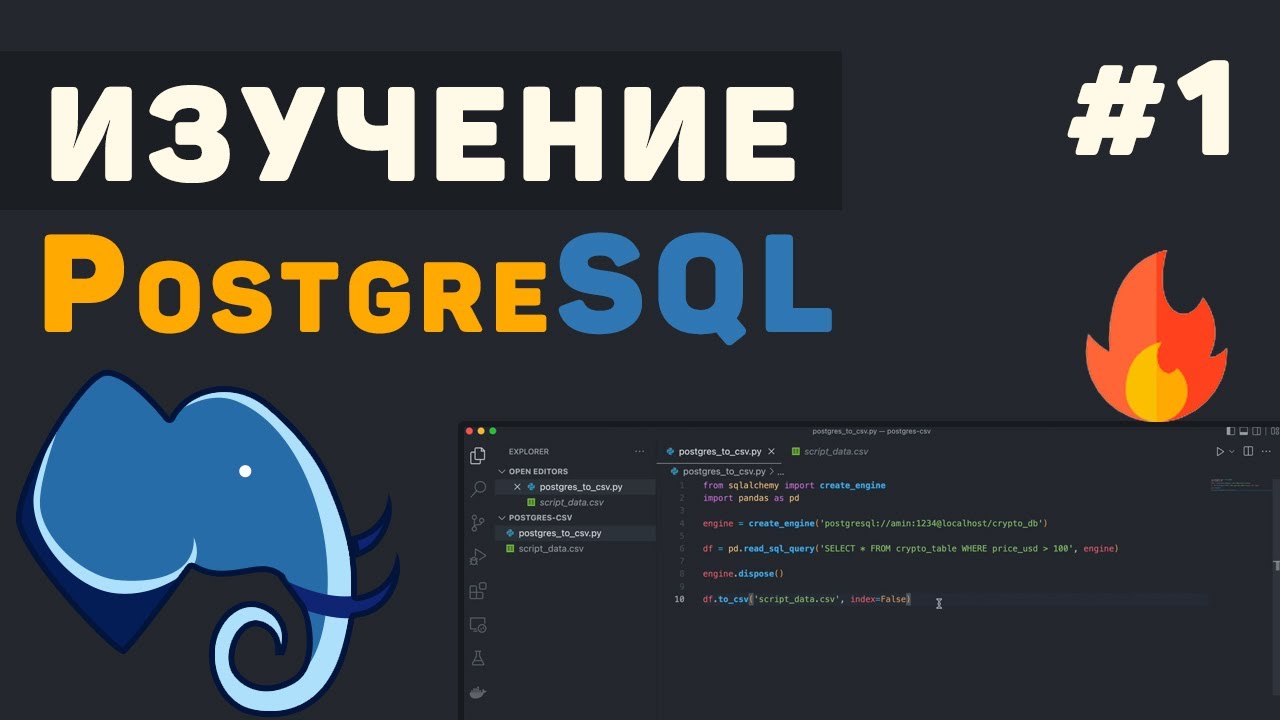Click the Explorer icon in the activity bar

pos(478,456)
